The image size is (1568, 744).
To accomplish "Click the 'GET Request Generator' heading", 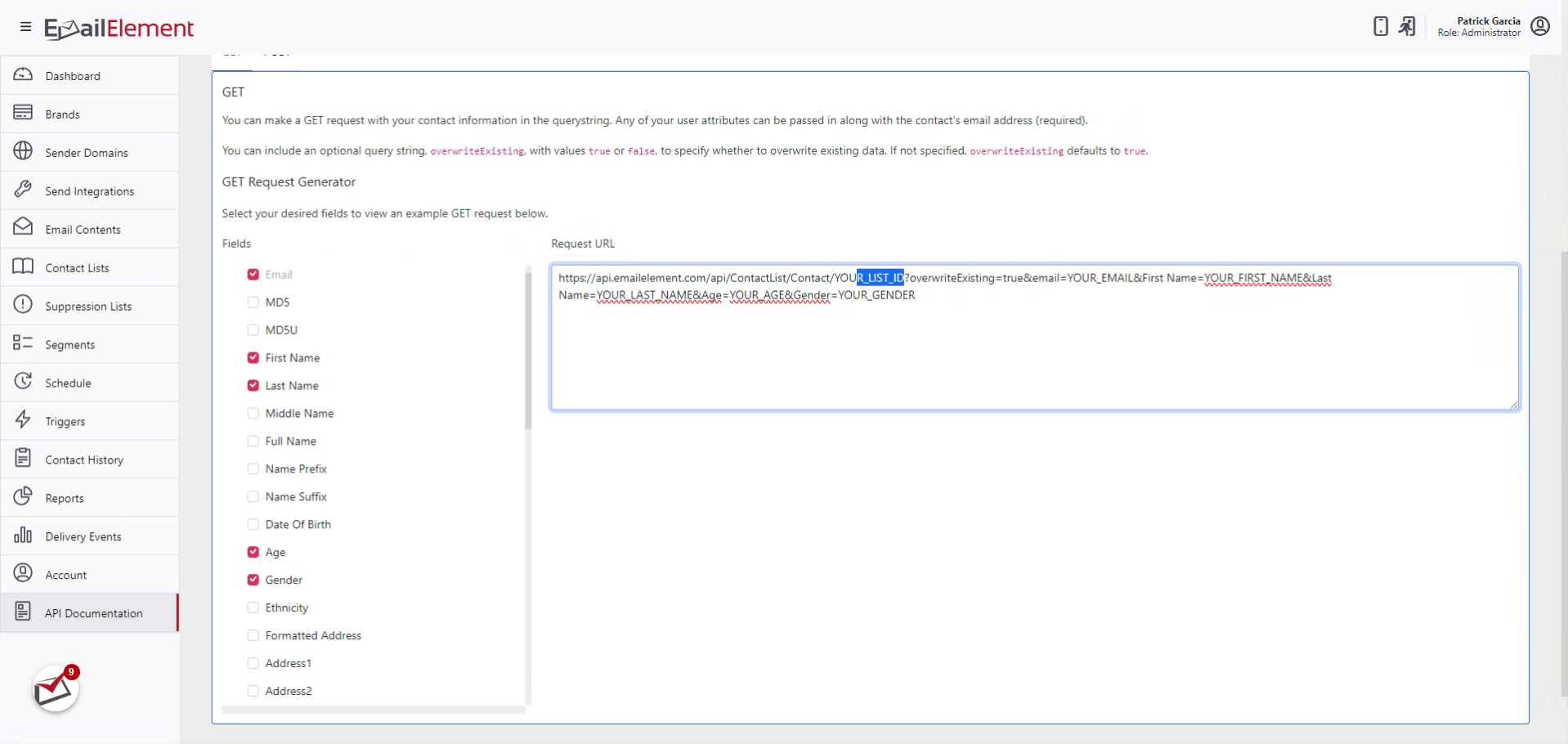I will pyautogui.click(x=289, y=182).
